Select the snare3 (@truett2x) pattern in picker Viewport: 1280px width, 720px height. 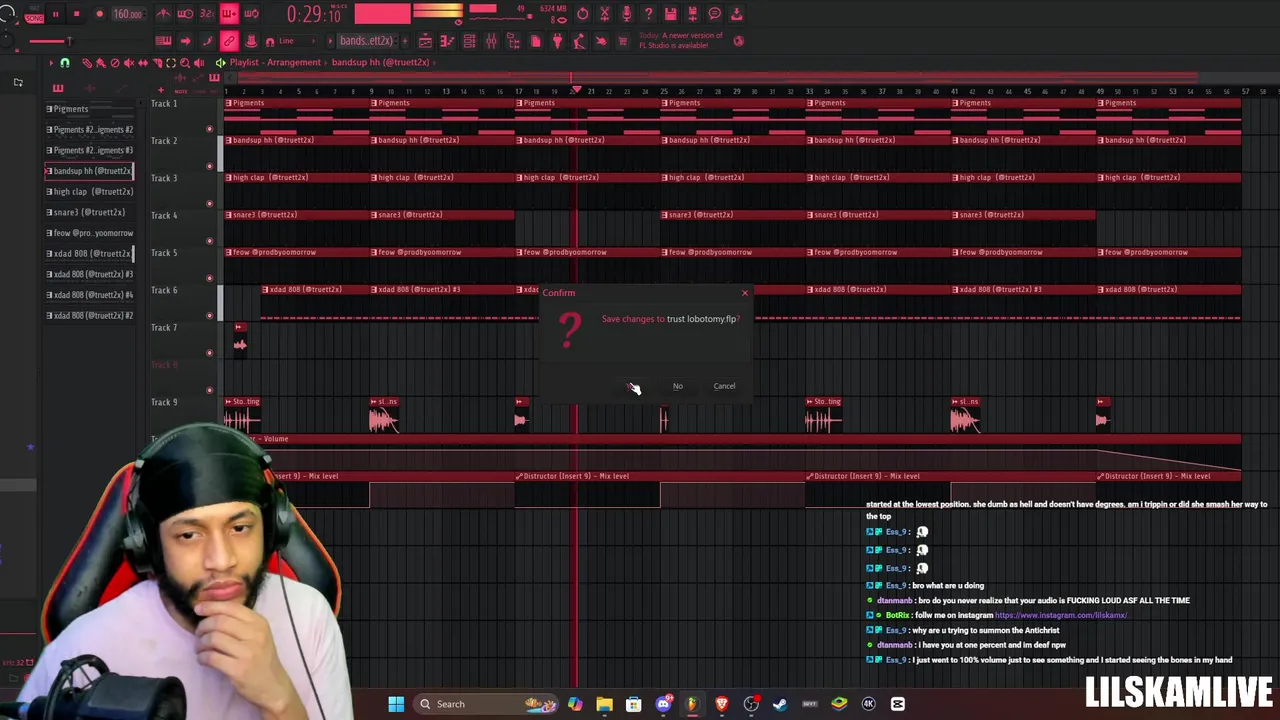pos(90,212)
